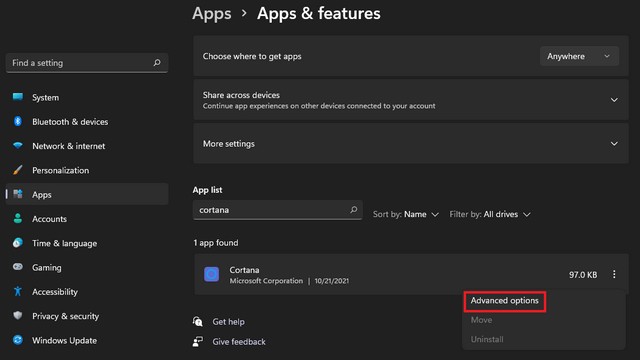Screen dimensions: 640x360
Task: Go to Bluetooth & devices label
Action: (70, 122)
